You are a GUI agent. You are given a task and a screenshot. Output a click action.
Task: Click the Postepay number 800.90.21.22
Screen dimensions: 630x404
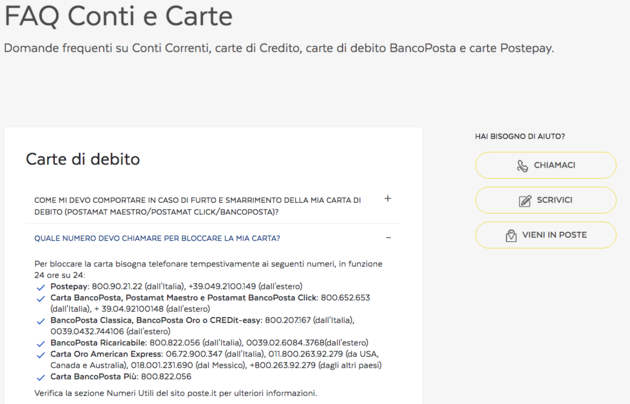[x=117, y=286]
